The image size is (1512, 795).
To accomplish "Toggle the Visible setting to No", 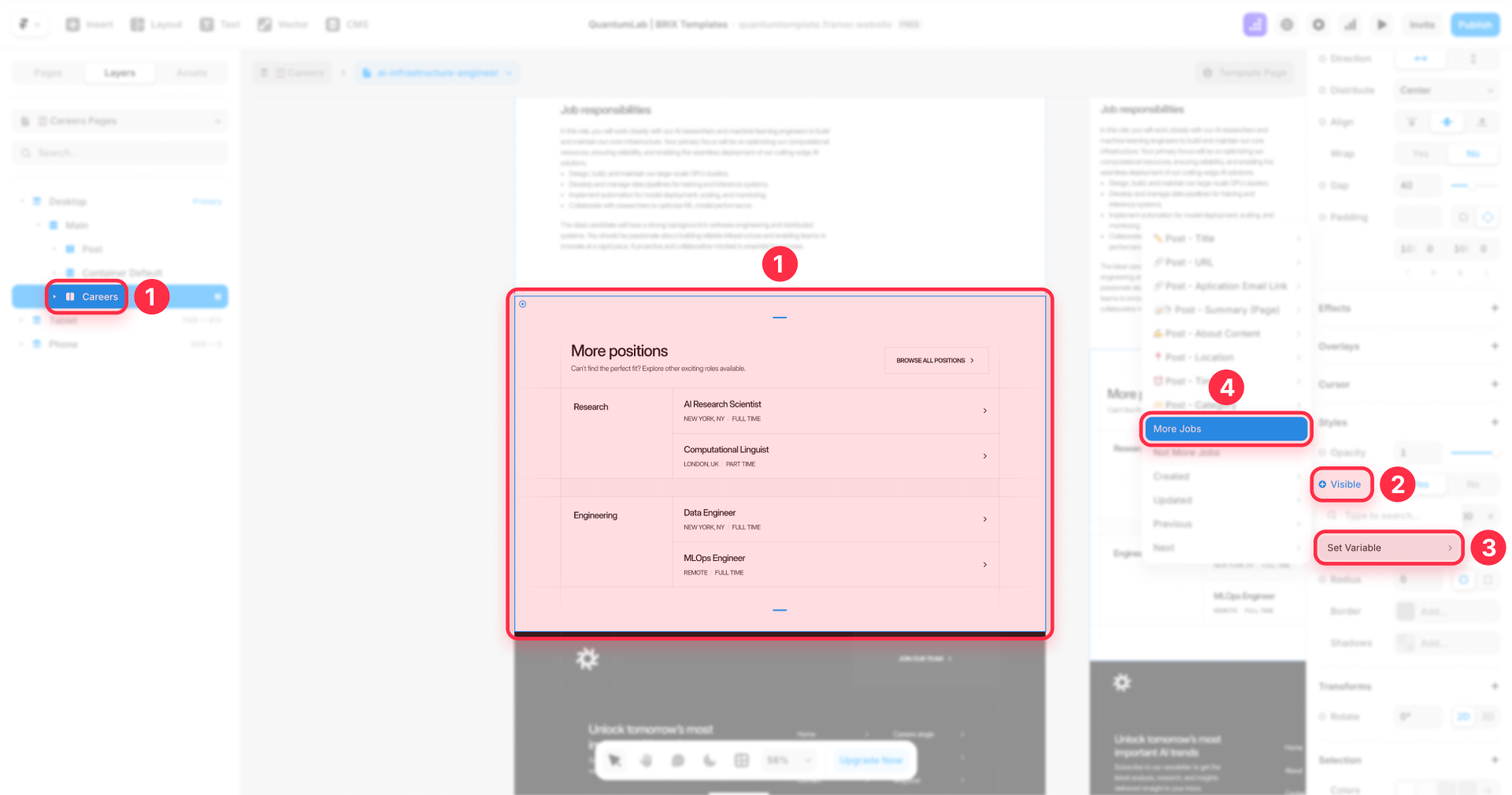I will [1473, 485].
